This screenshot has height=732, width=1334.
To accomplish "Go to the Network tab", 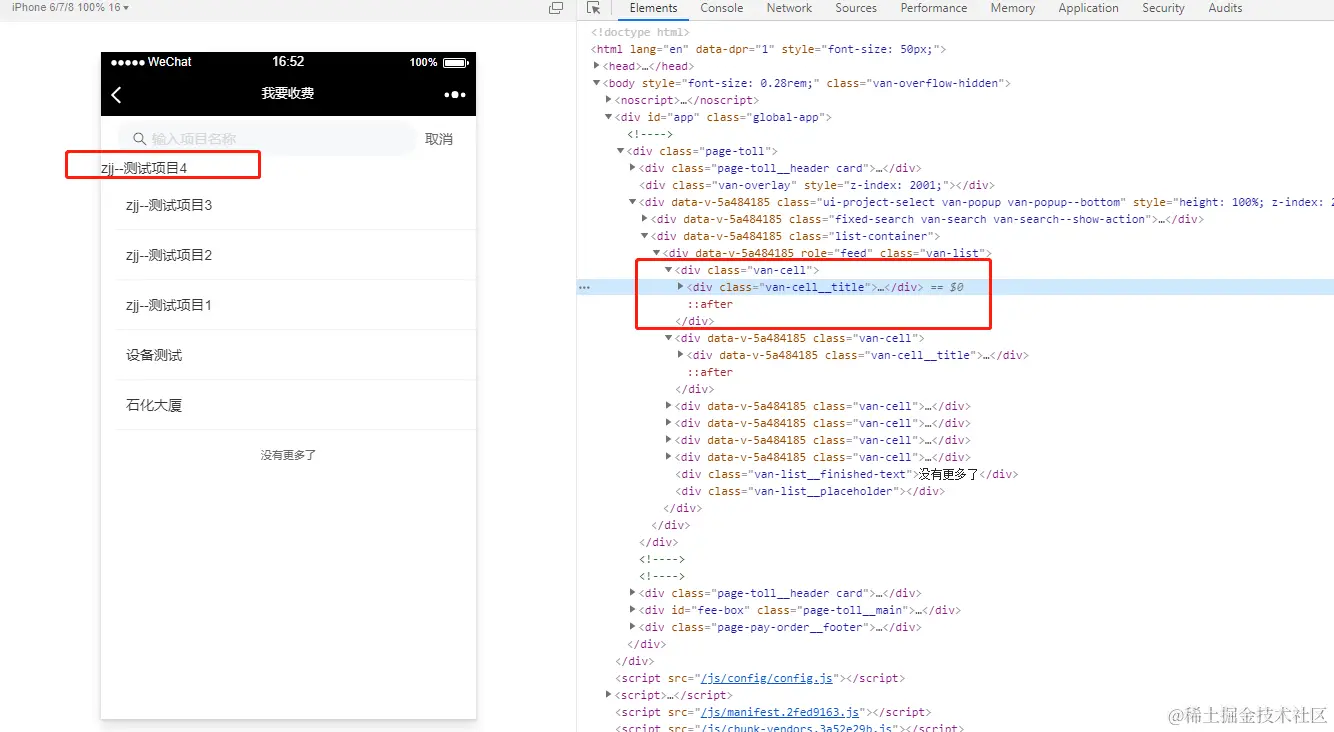I will pos(790,8).
